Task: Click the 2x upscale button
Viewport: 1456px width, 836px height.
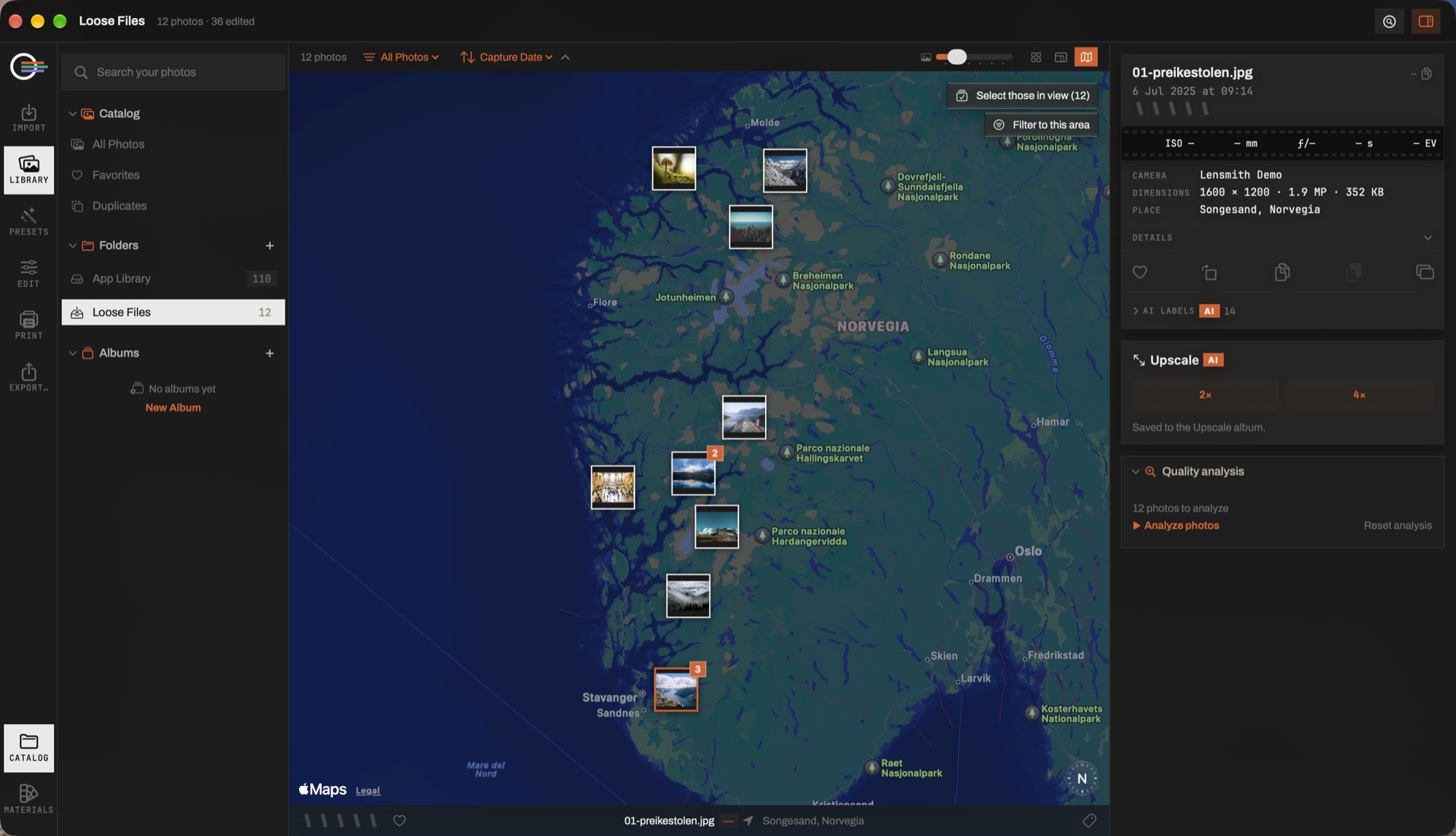Action: click(x=1205, y=394)
